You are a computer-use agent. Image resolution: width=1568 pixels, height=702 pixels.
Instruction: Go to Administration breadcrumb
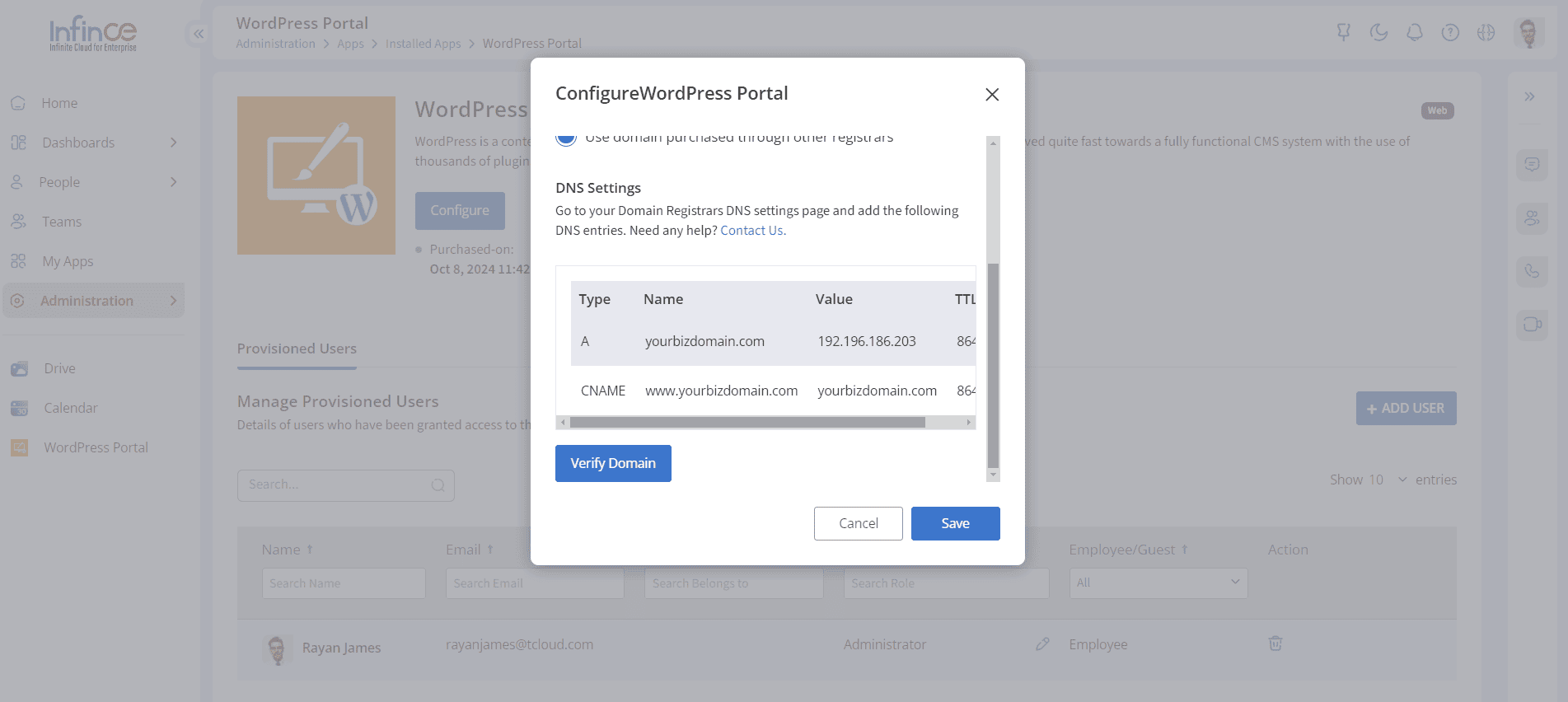pyautogui.click(x=275, y=44)
